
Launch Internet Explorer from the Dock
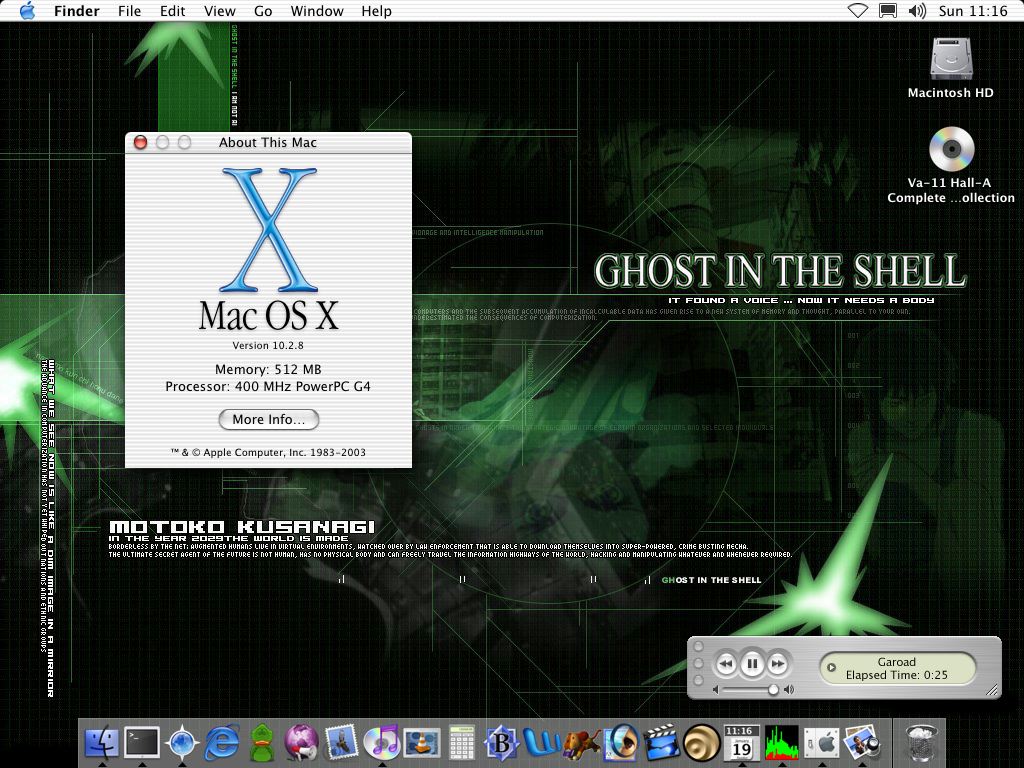222,742
